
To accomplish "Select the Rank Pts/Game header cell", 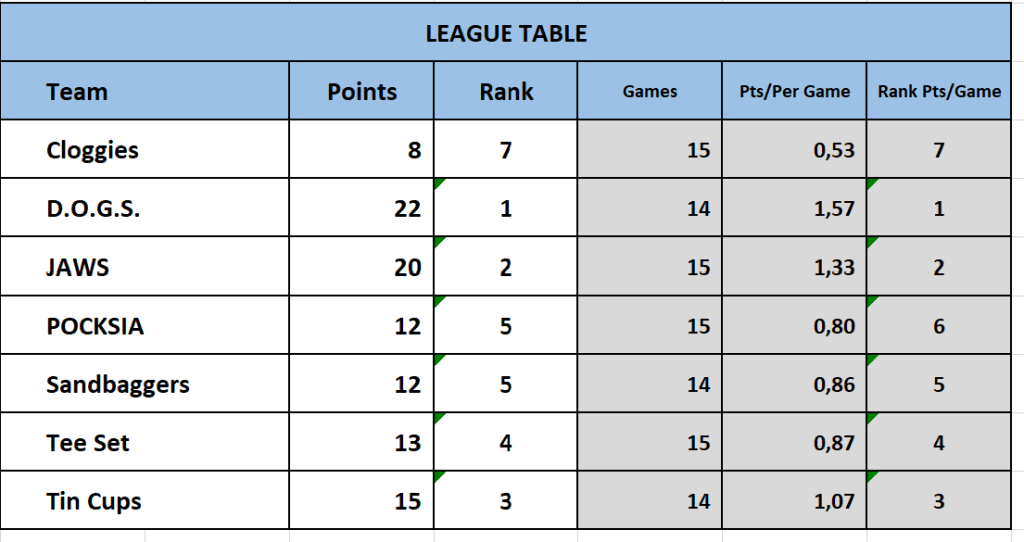I will point(939,92).
